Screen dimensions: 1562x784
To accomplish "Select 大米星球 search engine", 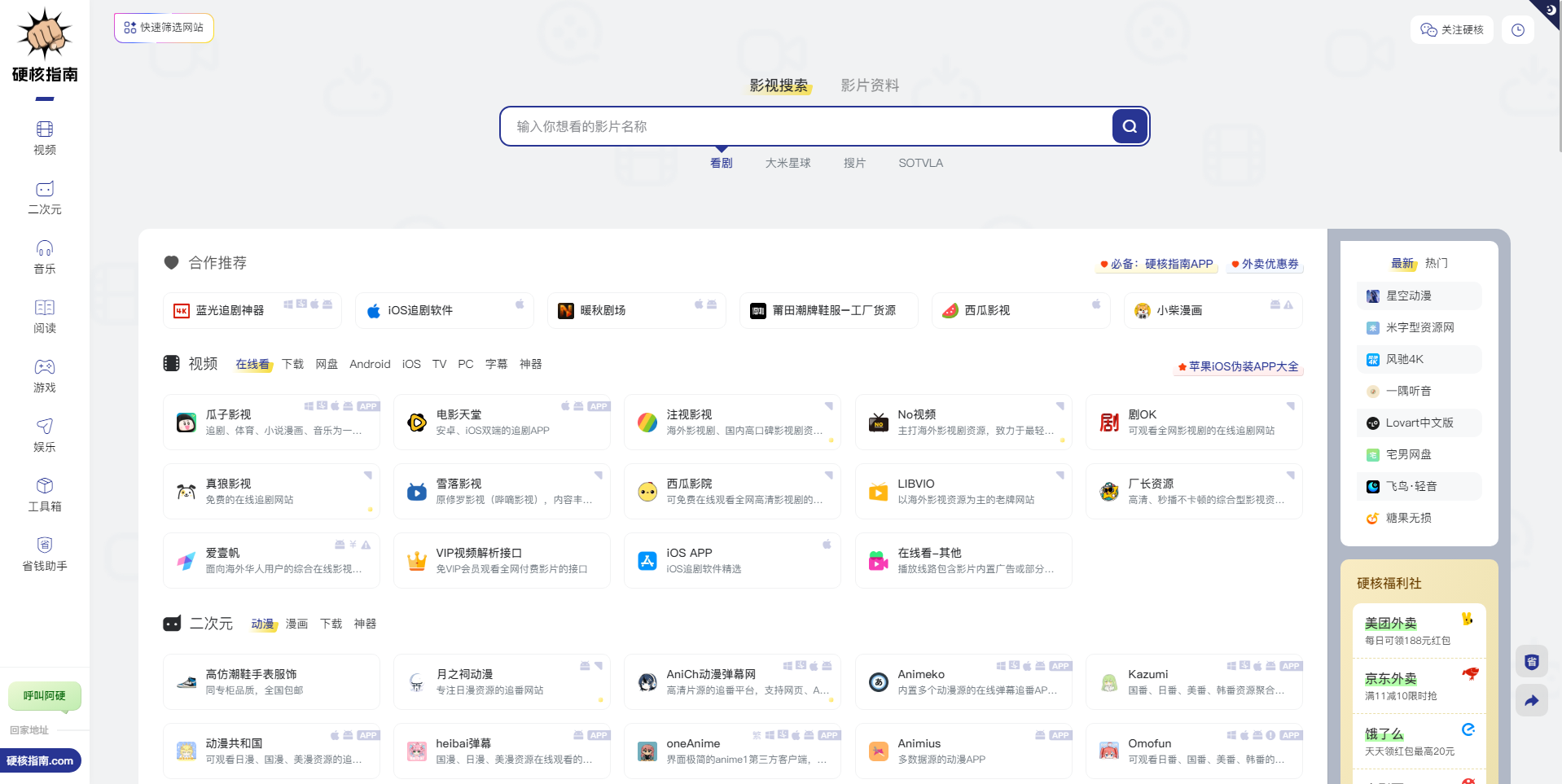I will point(788,163).
